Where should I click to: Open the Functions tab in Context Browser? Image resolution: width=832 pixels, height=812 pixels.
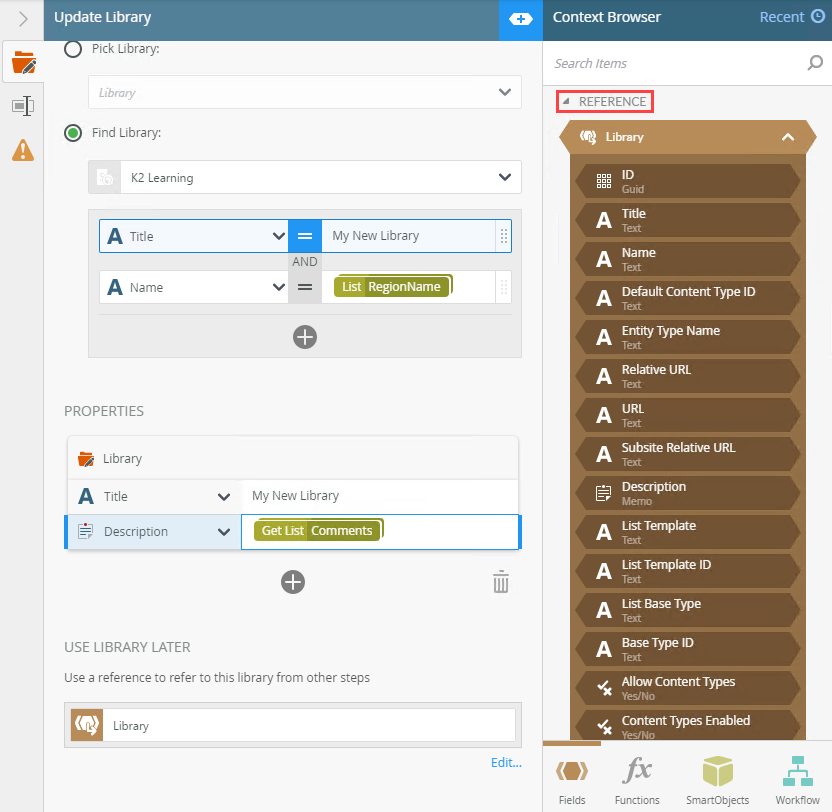pos(637,780)
